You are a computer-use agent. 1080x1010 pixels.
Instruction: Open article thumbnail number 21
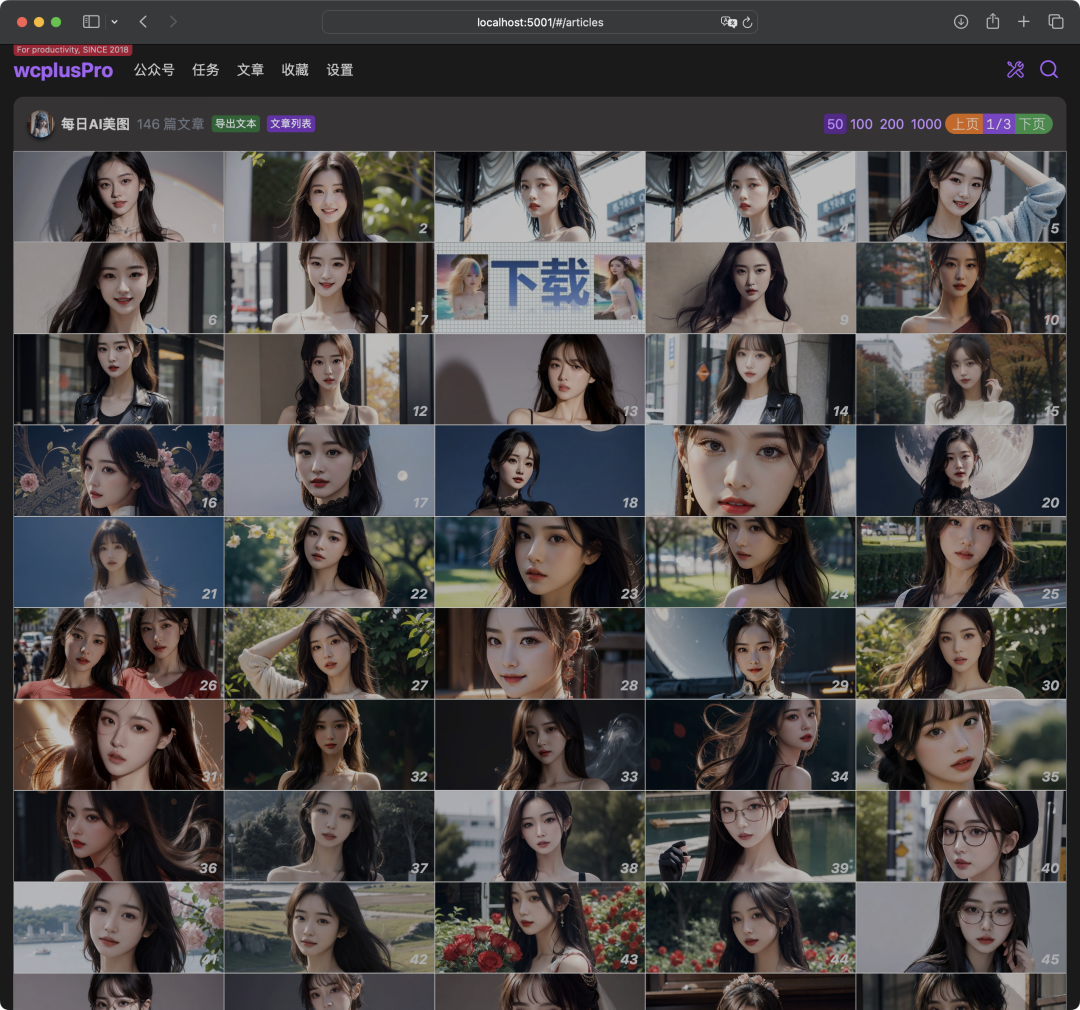[x=118, y=562]
